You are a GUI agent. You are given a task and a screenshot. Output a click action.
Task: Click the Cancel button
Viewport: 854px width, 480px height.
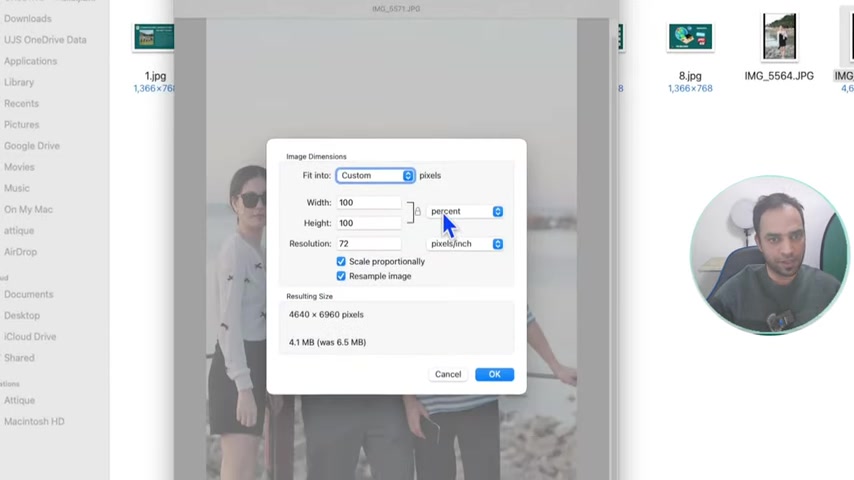448,374
